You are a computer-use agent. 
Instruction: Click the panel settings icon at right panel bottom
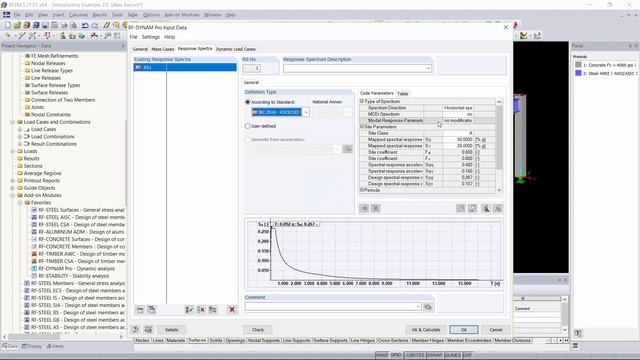pos(578,333)
